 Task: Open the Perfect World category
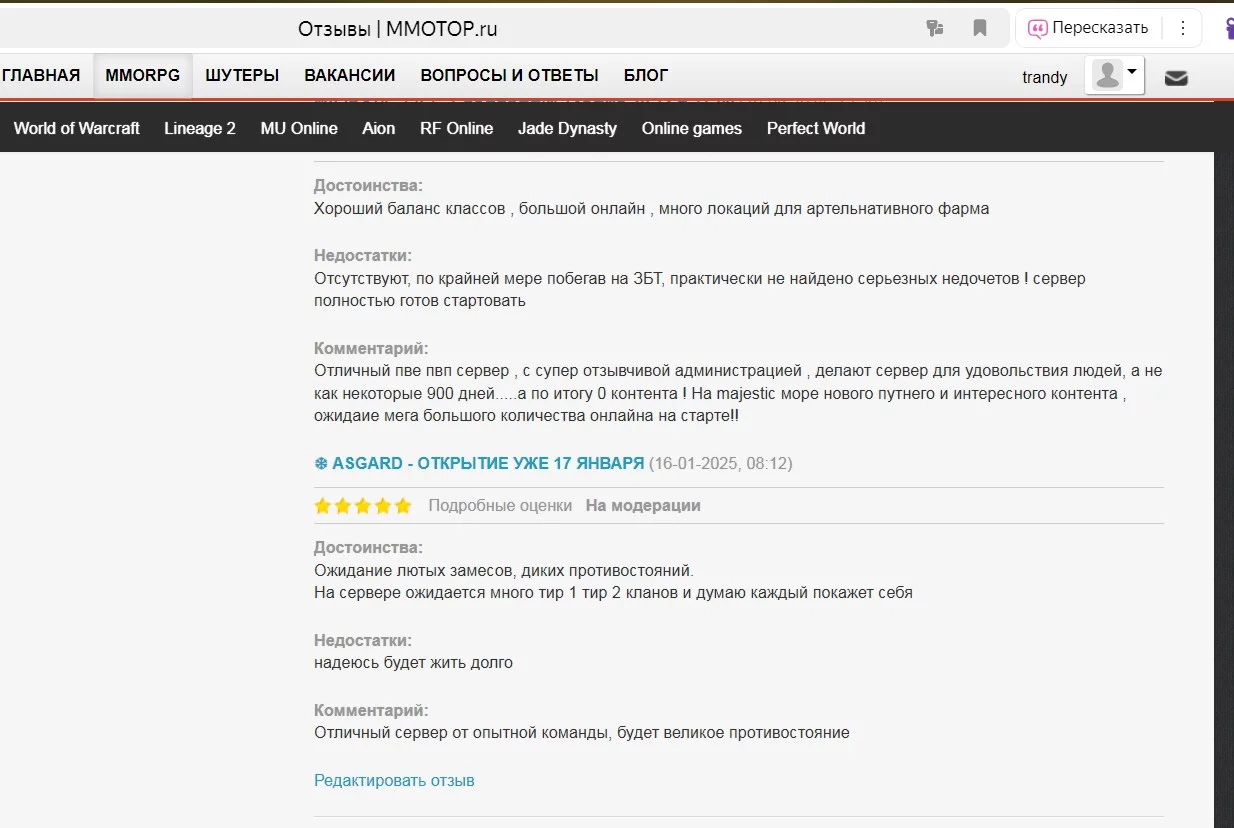point(815,128)
